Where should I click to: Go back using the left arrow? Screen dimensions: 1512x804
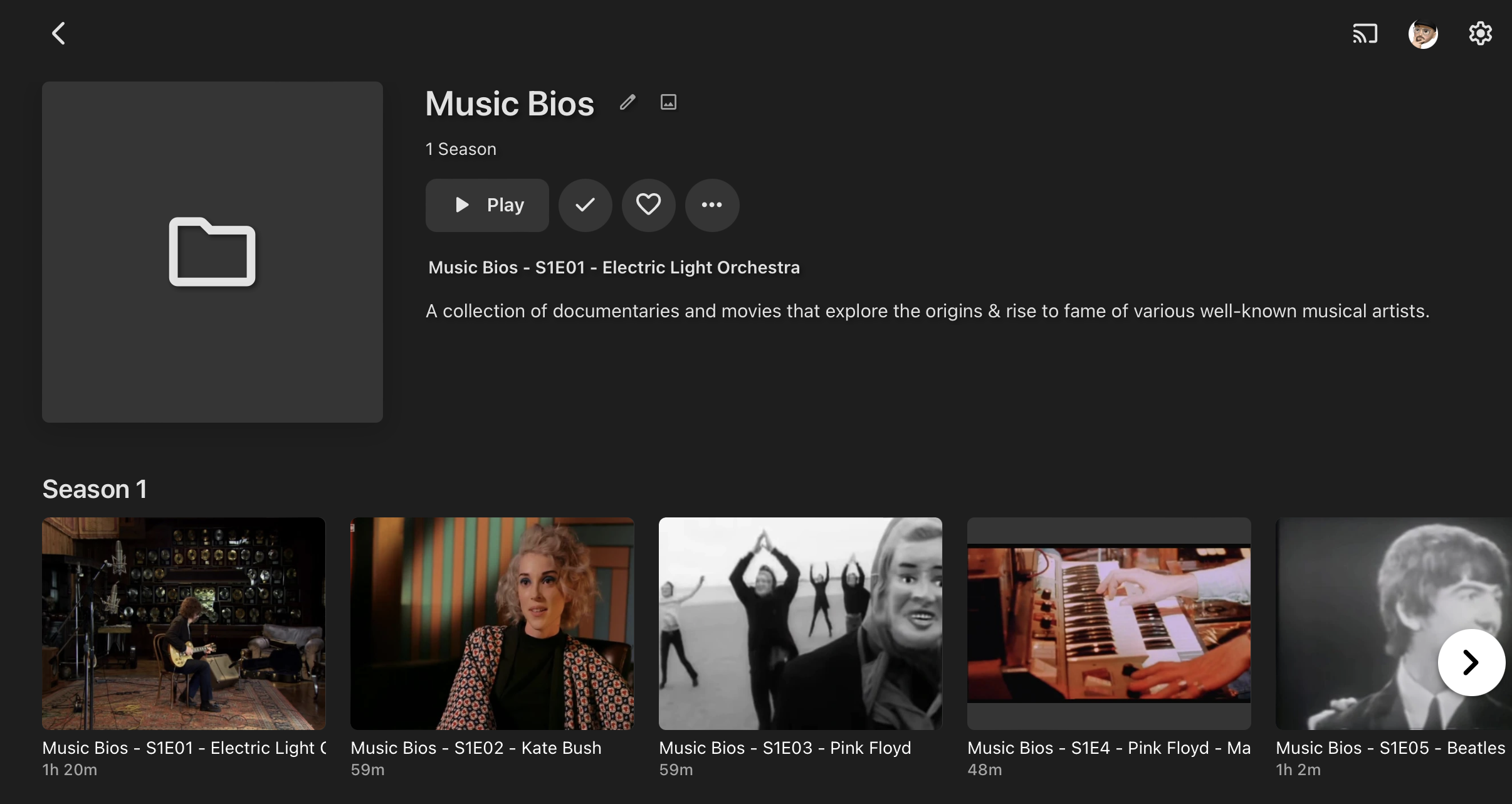59,33
